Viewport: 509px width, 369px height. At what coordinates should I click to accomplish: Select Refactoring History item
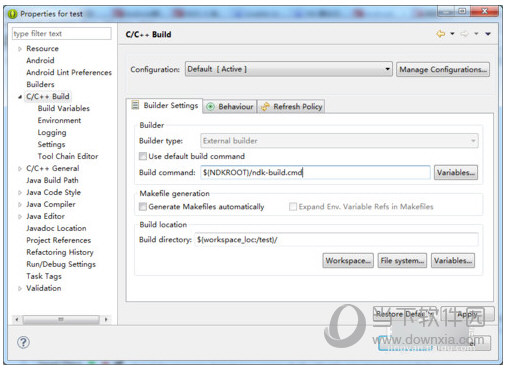pyautogui.click(x=60, y=252)
